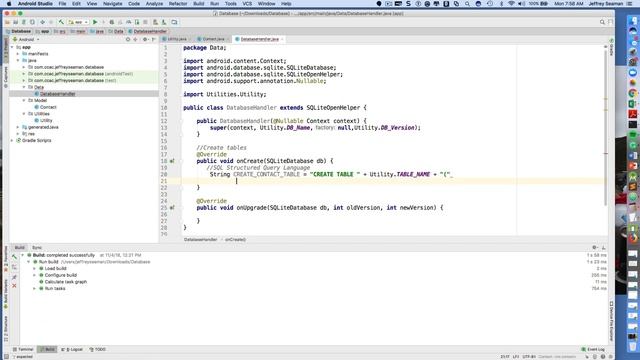Click the hide project panel icon
Image resolution: width=640 pixels, height=360 pixels.
pos(153,40)
